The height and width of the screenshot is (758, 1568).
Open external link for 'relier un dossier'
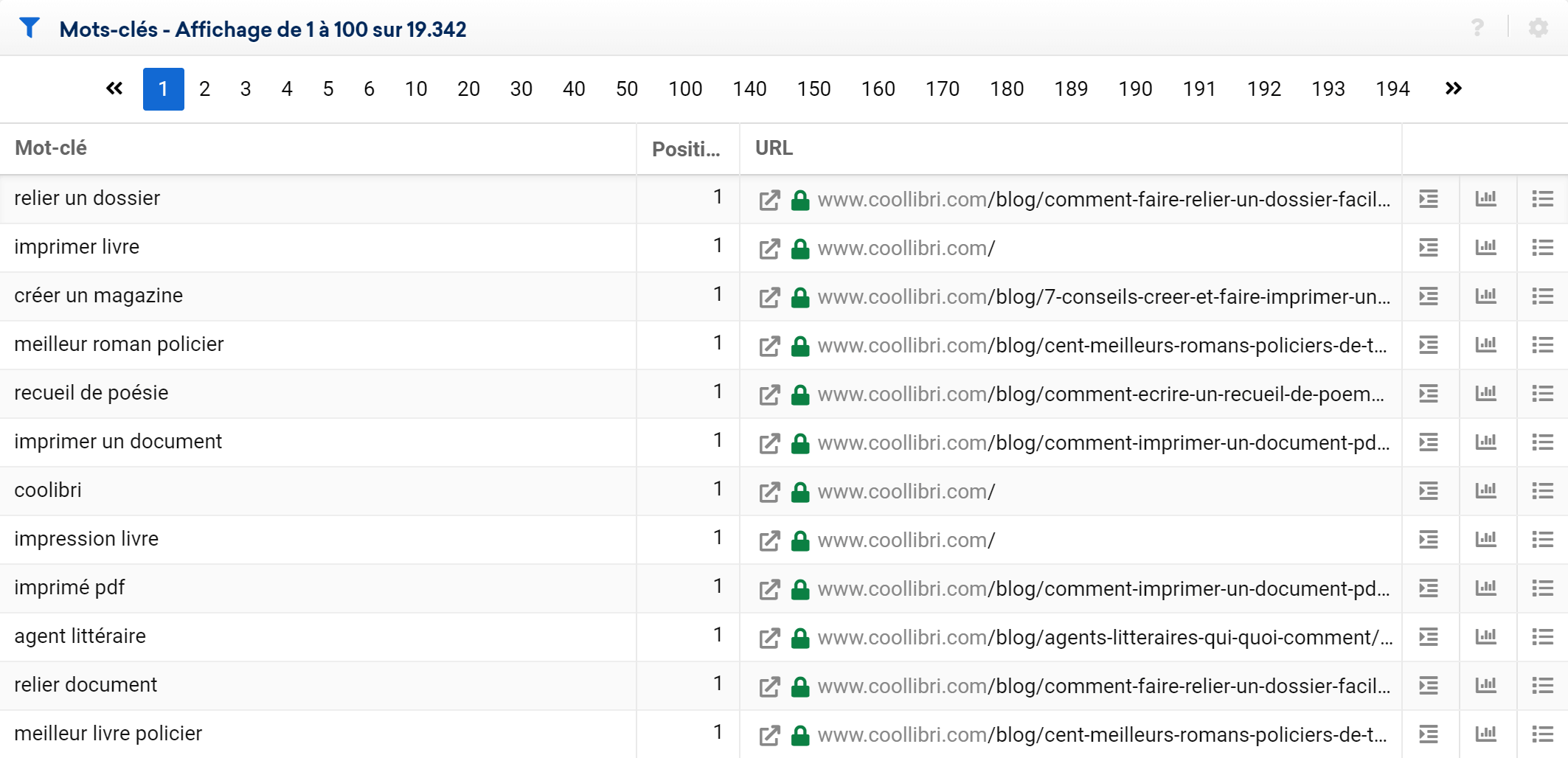click(769, 200)
